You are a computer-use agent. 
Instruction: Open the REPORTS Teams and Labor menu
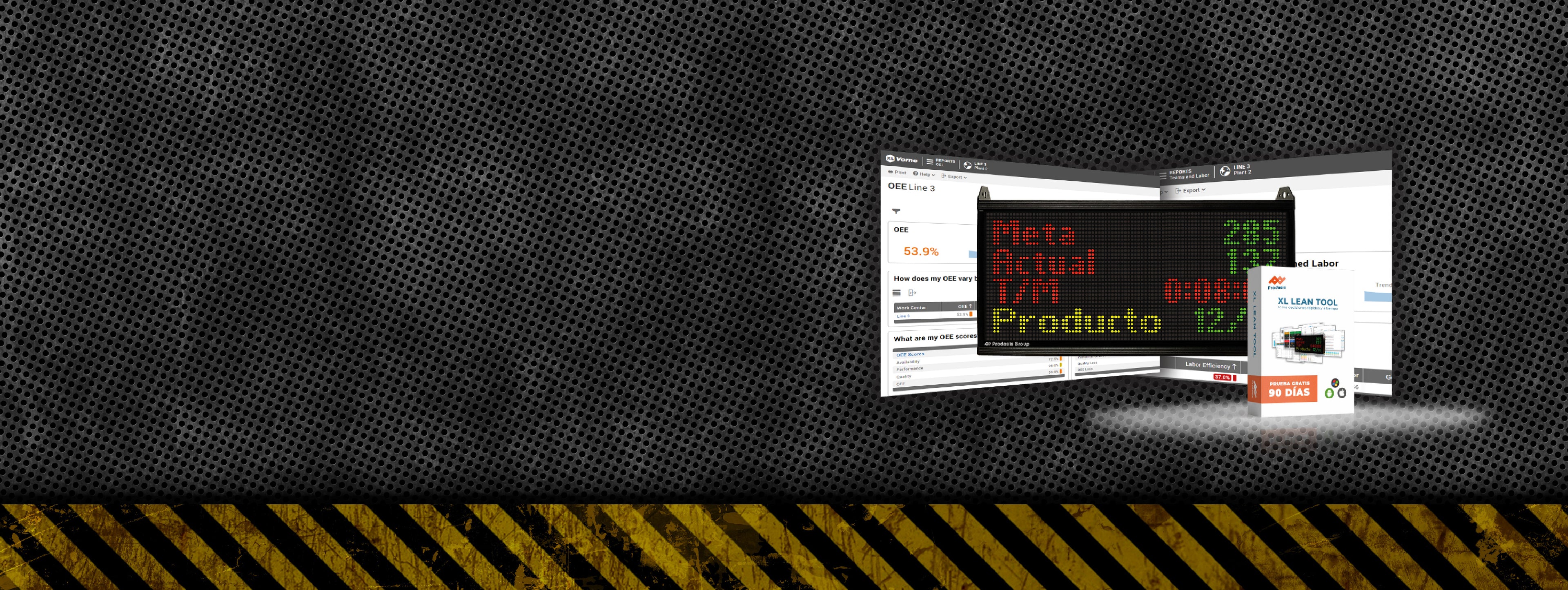(1189, 174)
